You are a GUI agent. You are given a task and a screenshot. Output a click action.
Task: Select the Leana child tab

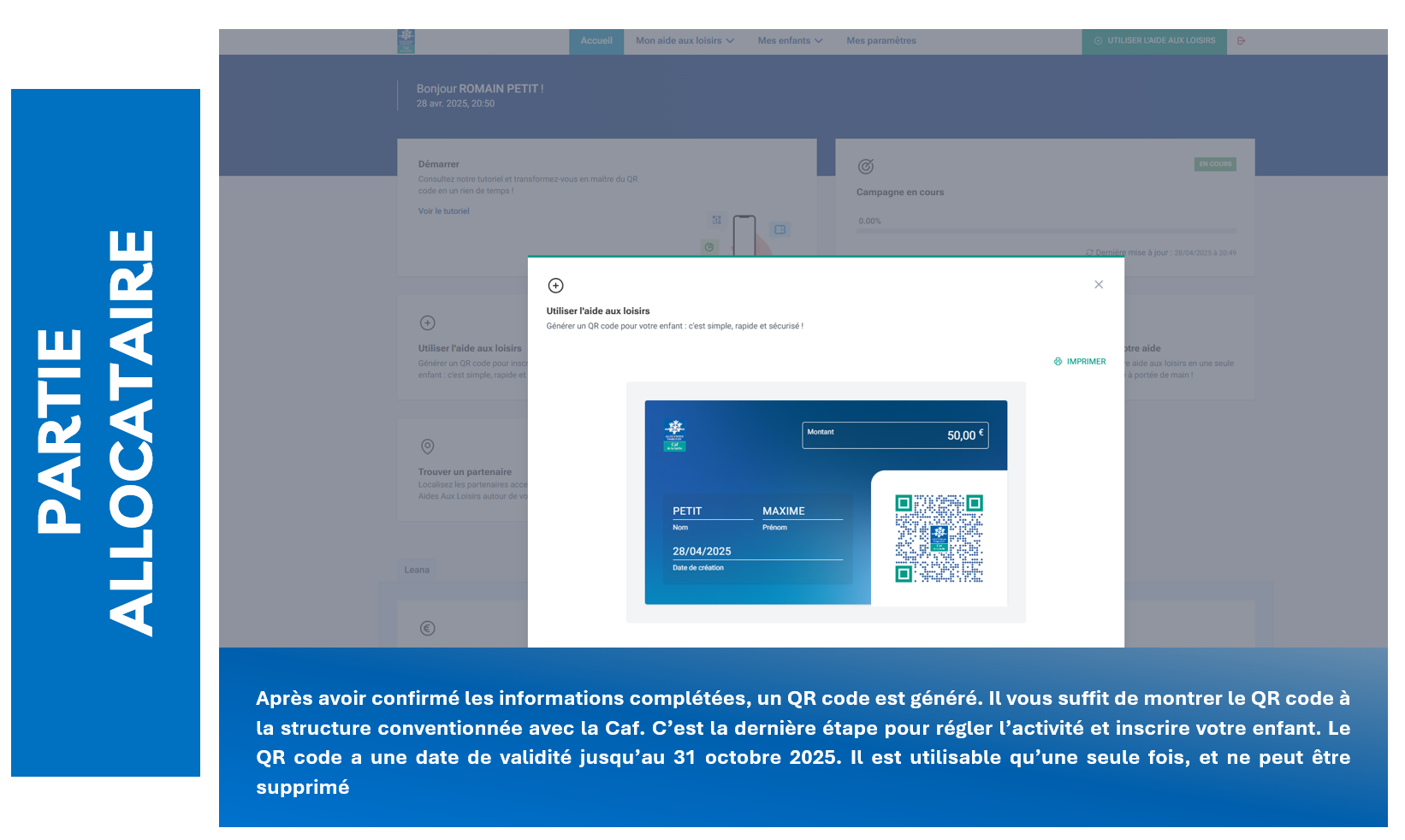pyautogui.click(x=417, y=570)
